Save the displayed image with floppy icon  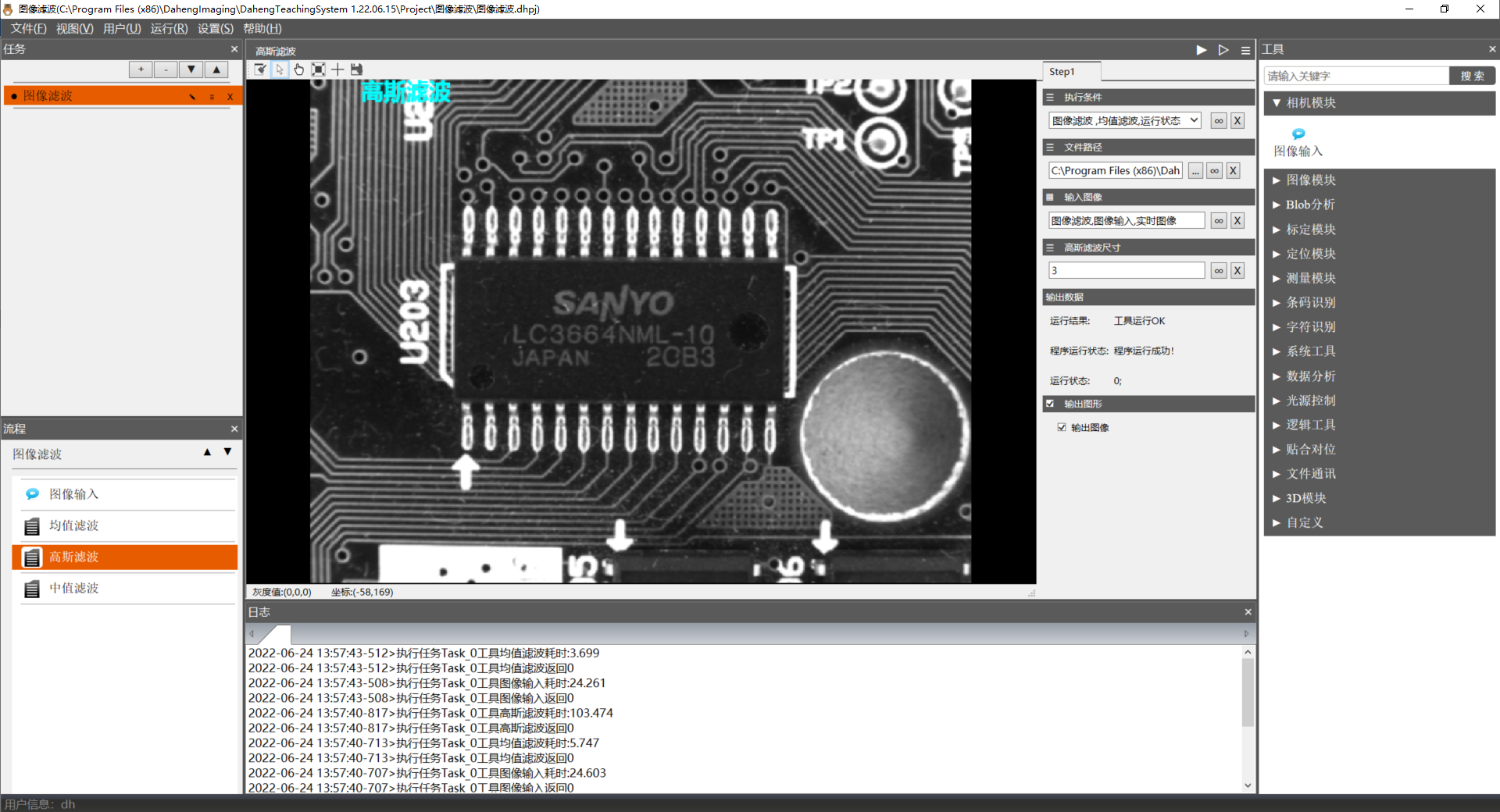click(357, 69)
